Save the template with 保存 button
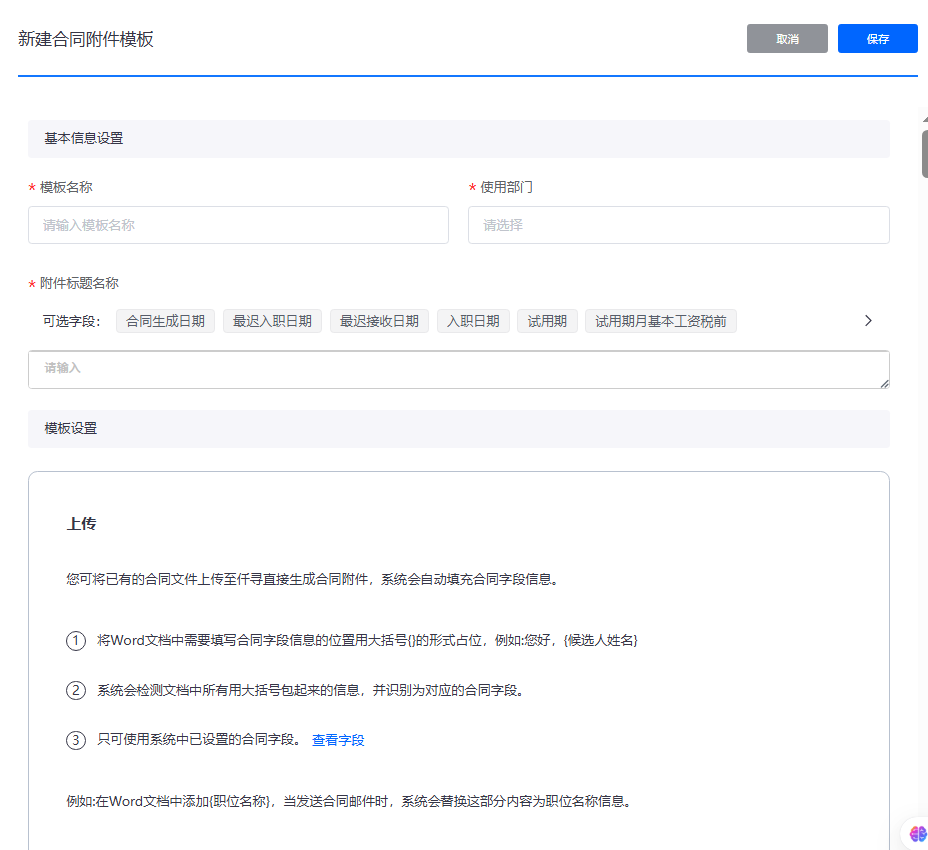928x850 pixels. (877, 38)
